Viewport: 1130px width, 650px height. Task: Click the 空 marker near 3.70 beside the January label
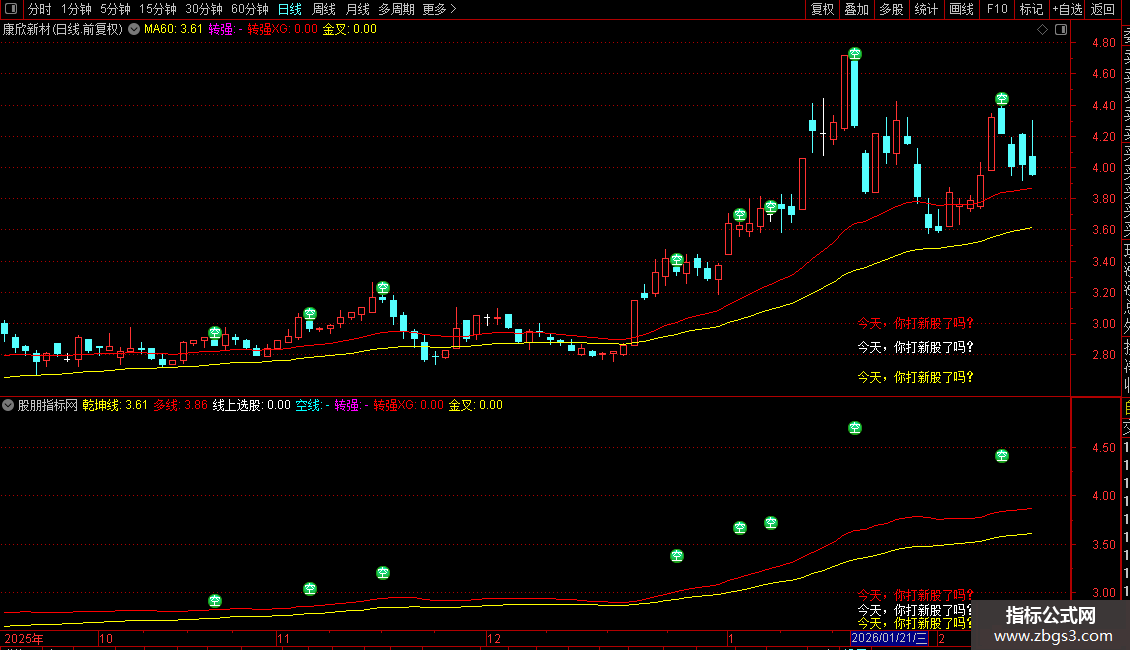tap(740, 215)
